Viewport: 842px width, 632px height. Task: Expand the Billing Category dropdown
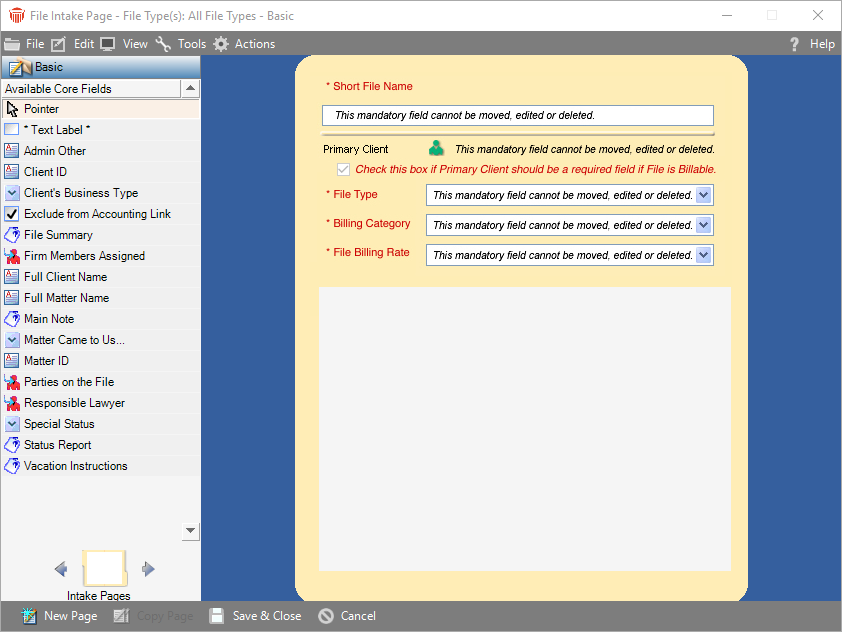tap(703, 225)
